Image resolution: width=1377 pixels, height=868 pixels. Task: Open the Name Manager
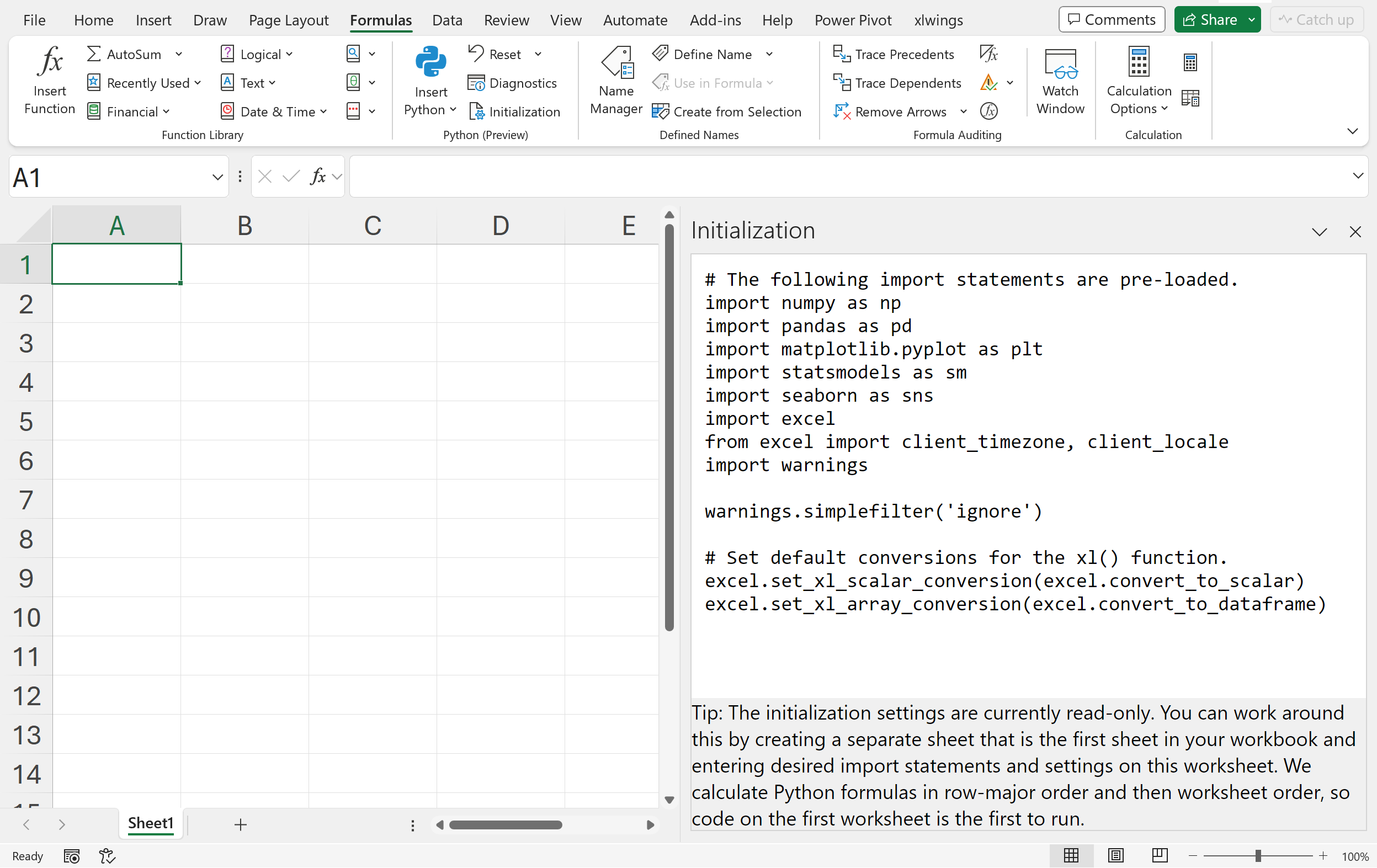click(x=616, y=64)
